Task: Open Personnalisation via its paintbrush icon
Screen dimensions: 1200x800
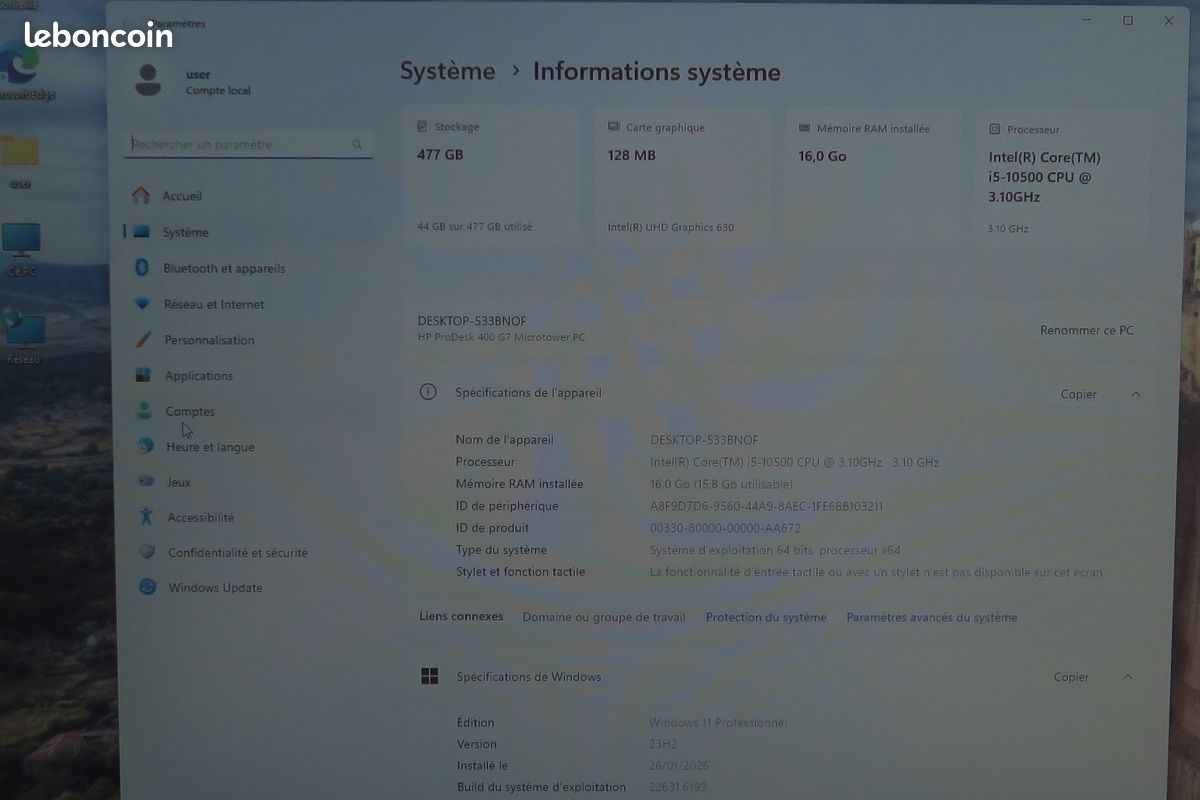Action: [x=144, y=340]
